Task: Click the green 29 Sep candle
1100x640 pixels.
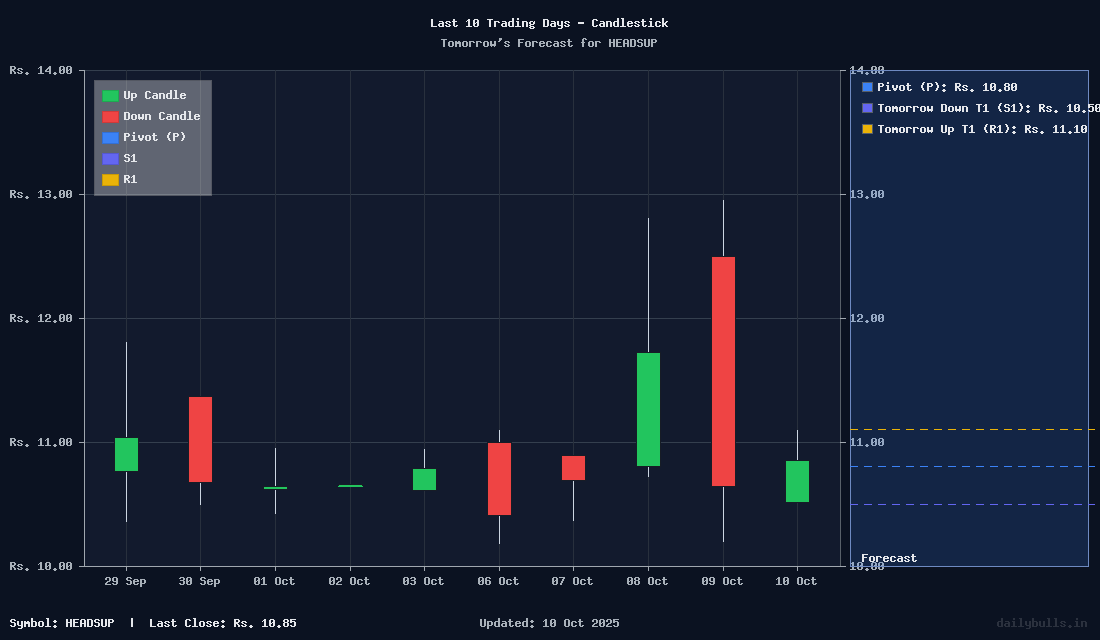Action: 126,454
